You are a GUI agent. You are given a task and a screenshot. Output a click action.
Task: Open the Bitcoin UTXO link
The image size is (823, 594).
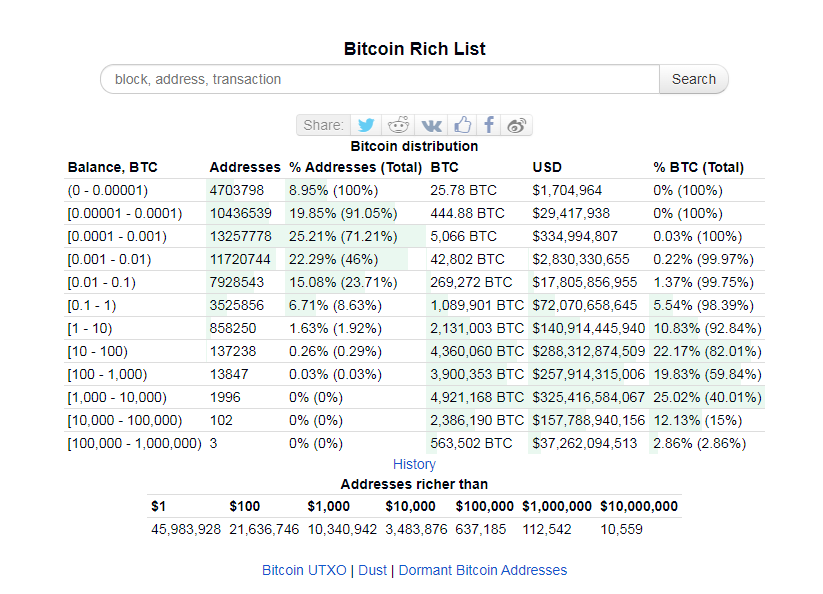pos(304,570)
